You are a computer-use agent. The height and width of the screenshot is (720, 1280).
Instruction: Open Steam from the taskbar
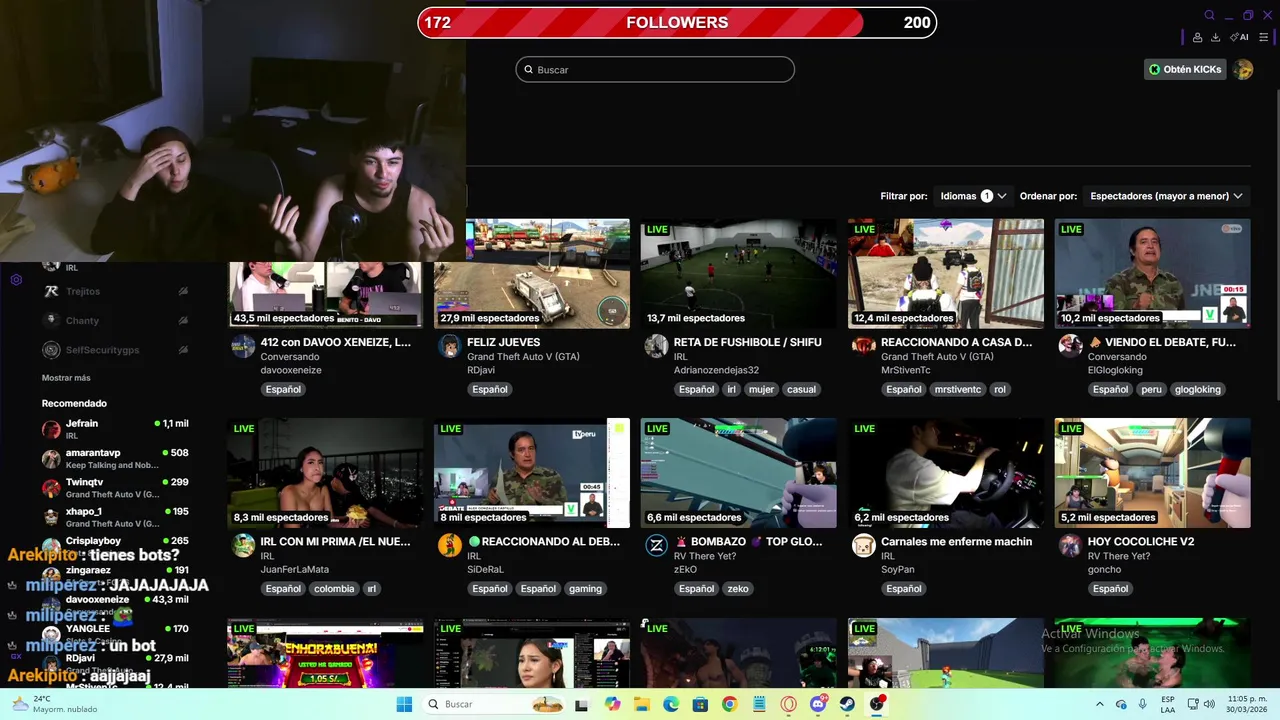(848, 704)
